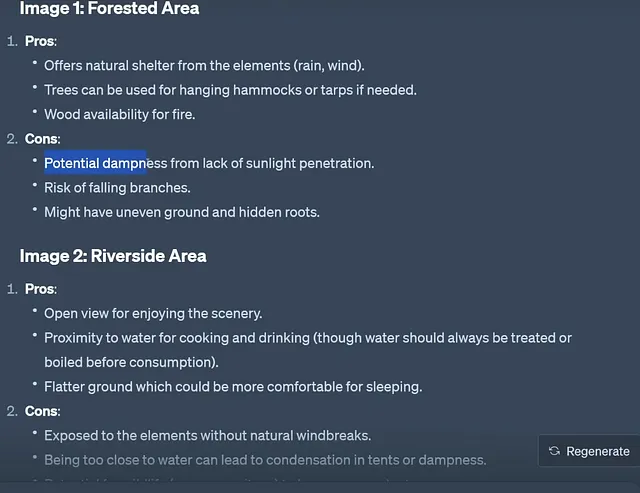Click the 'Cons:' label under Forested Area

pyautogui.click(x=42, y=139)
